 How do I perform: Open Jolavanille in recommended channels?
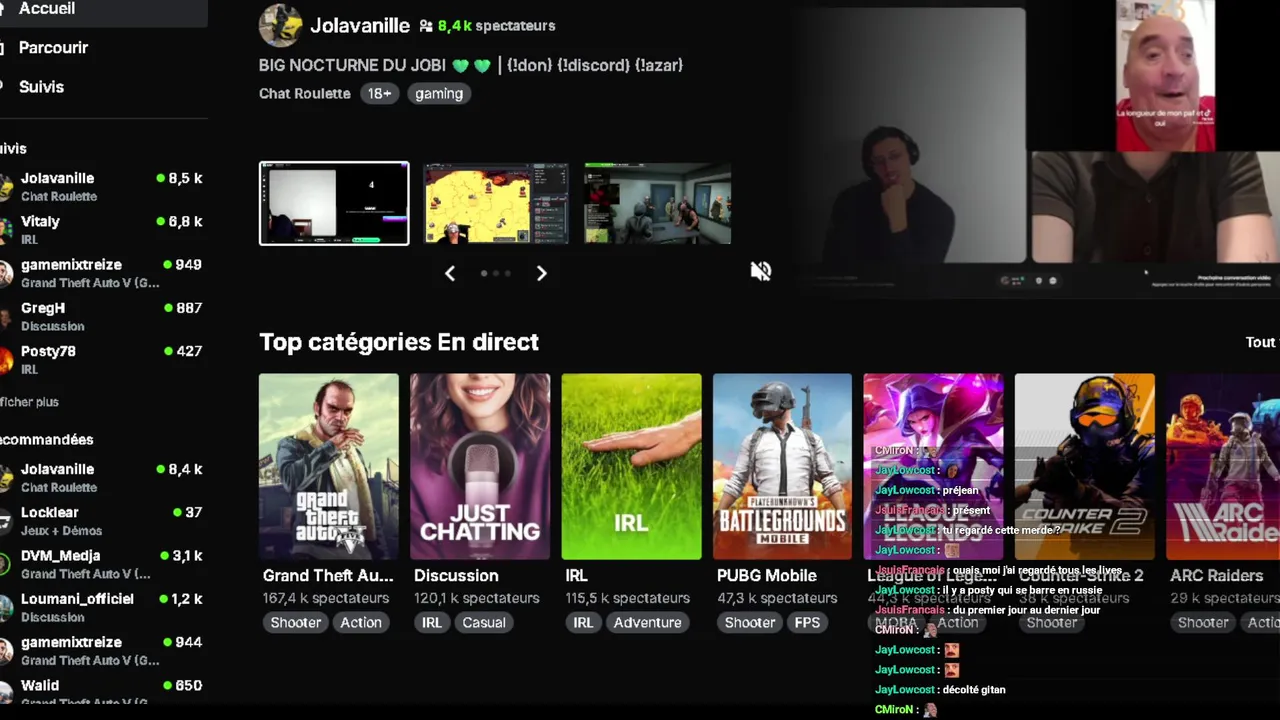(x=102, y=477)
